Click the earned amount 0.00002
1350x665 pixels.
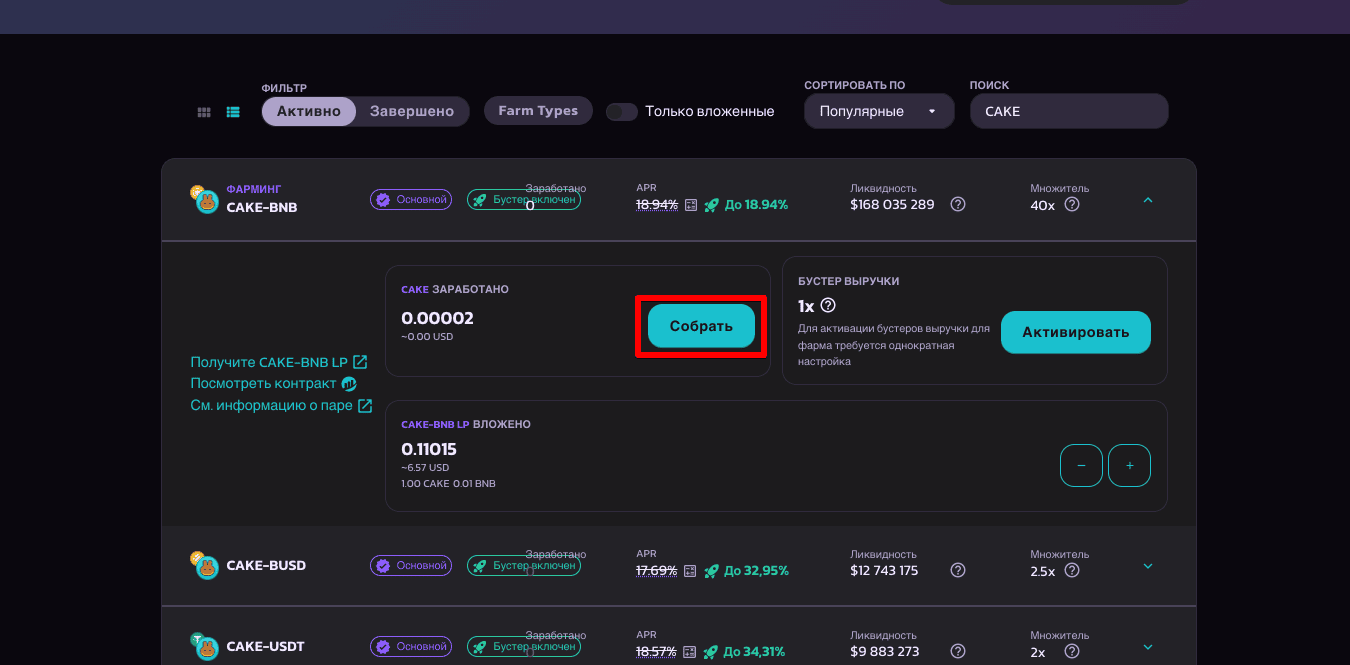[437, 318]
